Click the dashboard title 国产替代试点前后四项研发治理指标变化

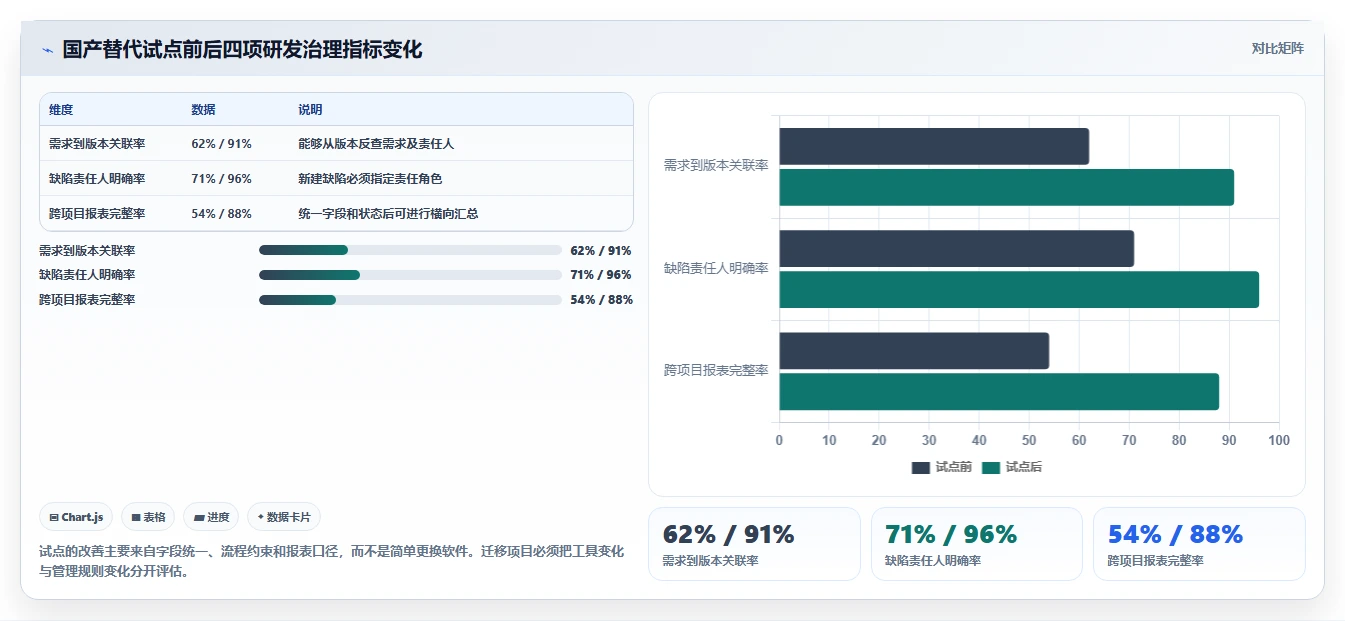tap(242, 50)
